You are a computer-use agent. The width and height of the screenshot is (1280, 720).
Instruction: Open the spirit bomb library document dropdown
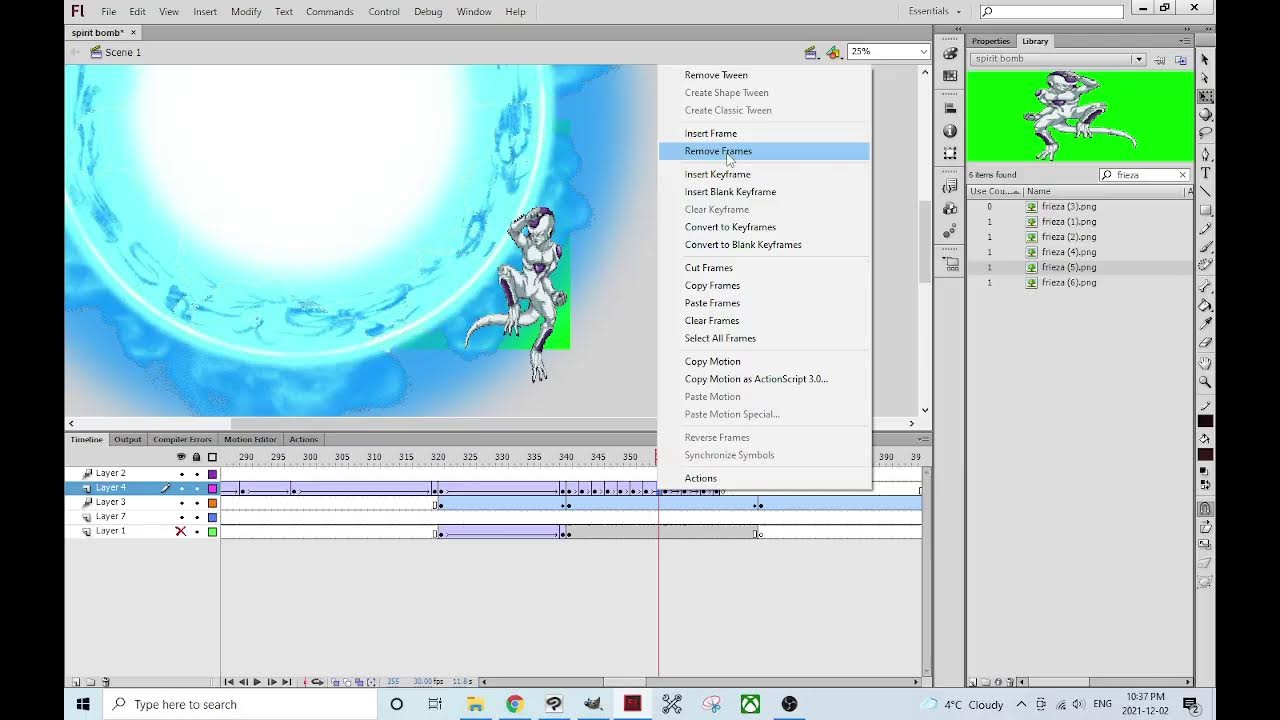1138,59
